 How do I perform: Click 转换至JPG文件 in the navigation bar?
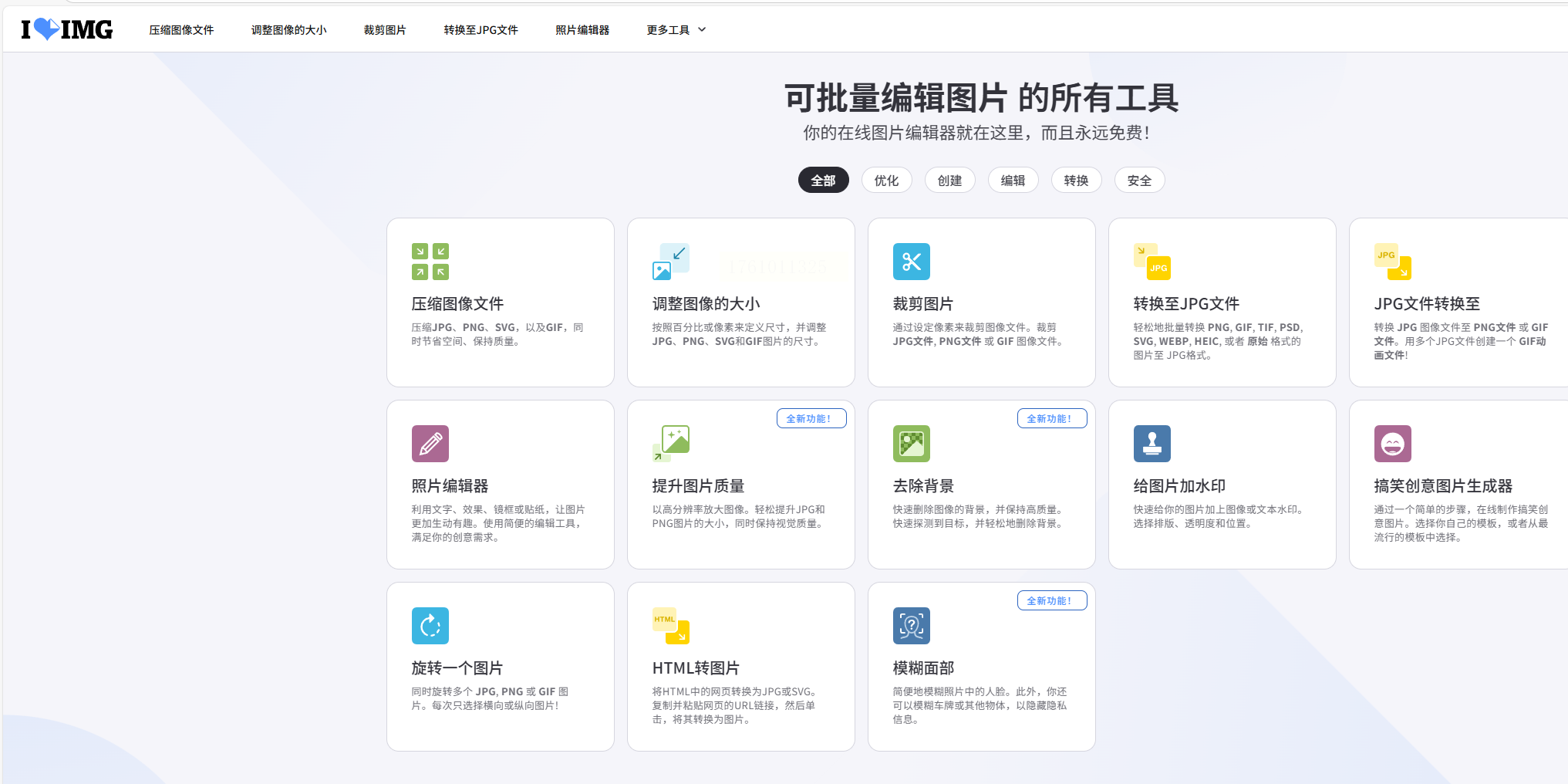(481, 30)
